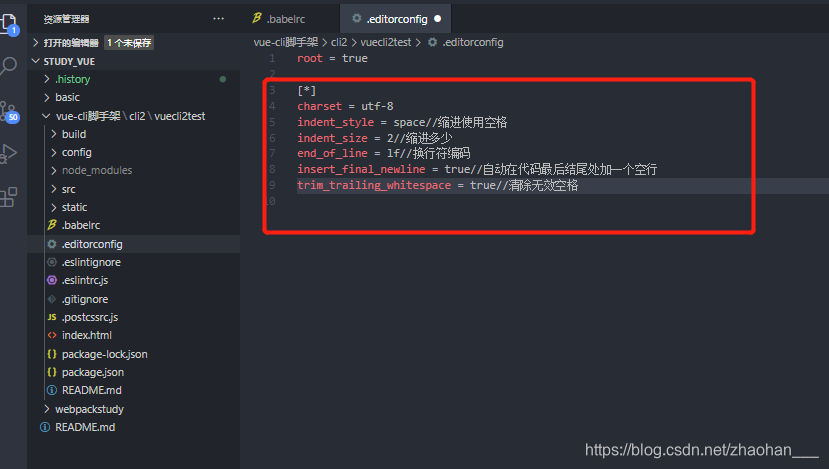Click the insert_final_newline line
829x469 pixels.
[477, 169]
